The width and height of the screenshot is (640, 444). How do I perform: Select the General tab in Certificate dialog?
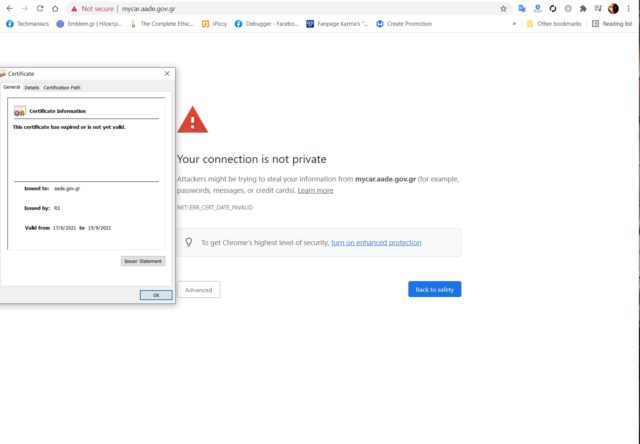[x=11, y=87]
